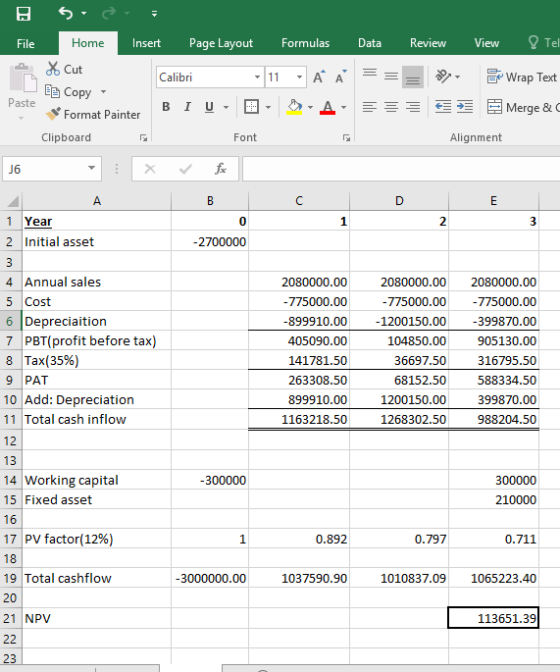The width and height of the screenshot is (560, 672).
Task: Switch to the Review tab
Action: (428, 43)
